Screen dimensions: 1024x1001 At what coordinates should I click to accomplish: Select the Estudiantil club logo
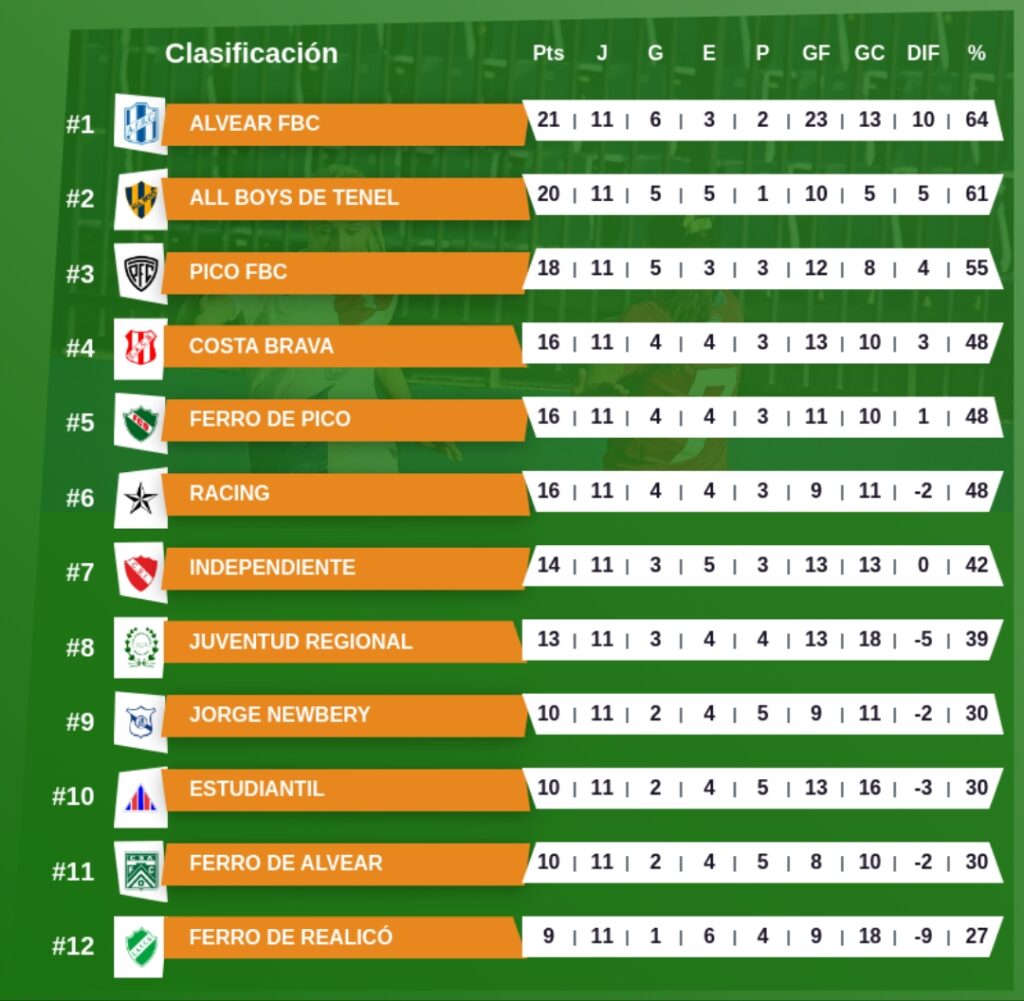tap(140, 793)
